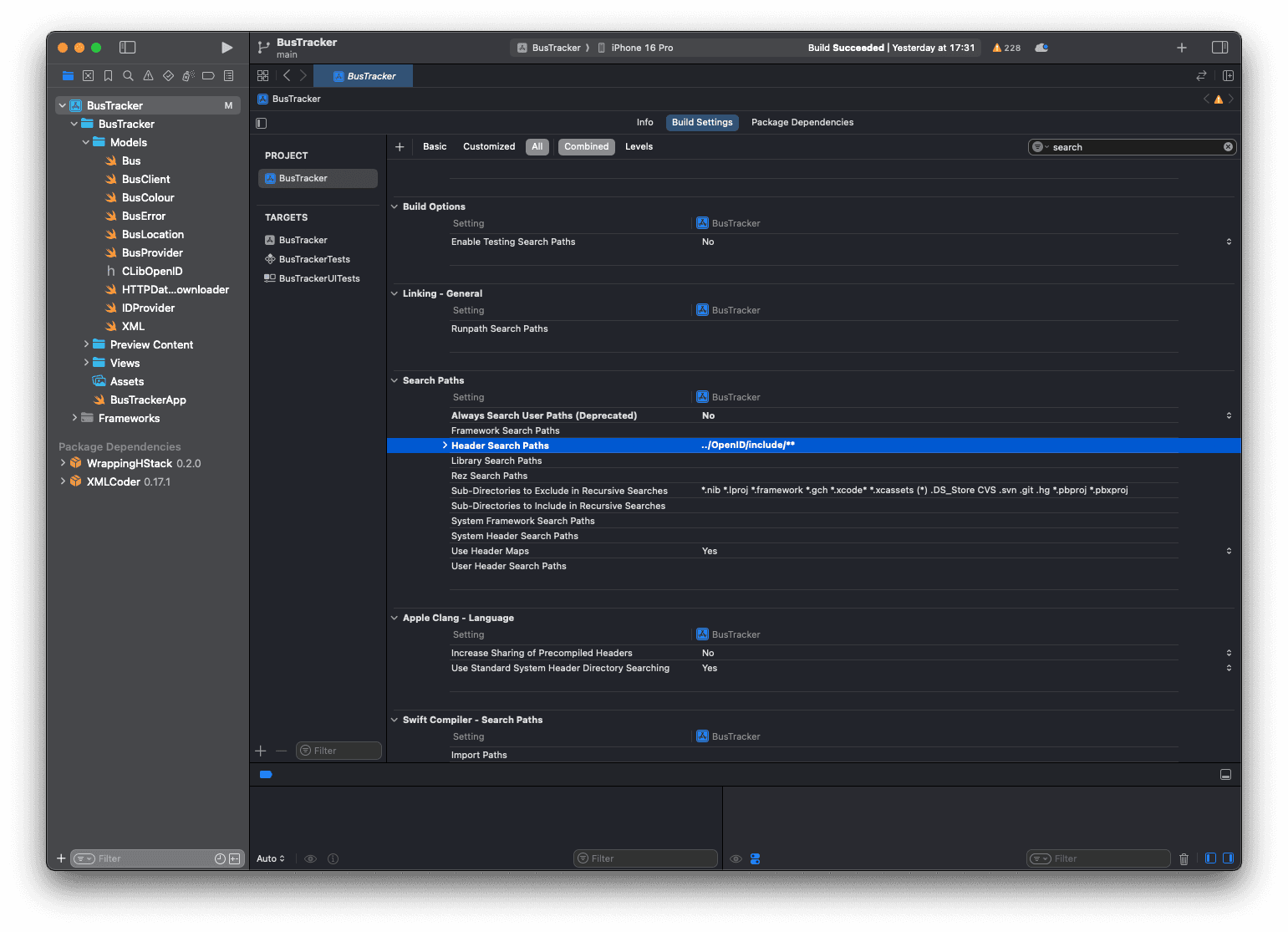Viewport: 1288px width, 932px height.
Task: Clear the search field text
Action: click(x=1228, y=147)
